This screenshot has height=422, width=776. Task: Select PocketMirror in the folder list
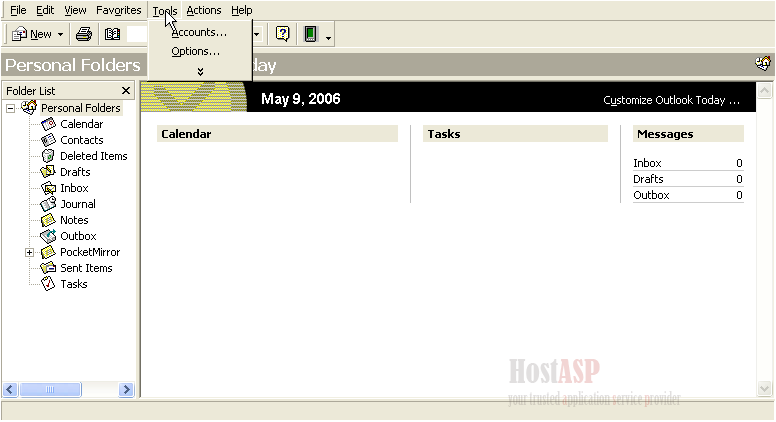pyautogui.click(x=90, y=252)
